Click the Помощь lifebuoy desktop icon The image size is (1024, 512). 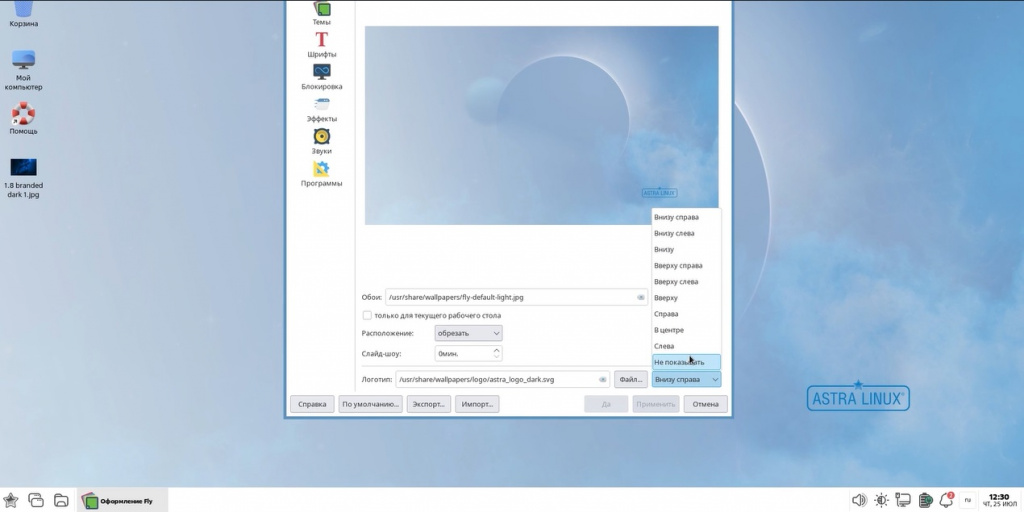23,115
